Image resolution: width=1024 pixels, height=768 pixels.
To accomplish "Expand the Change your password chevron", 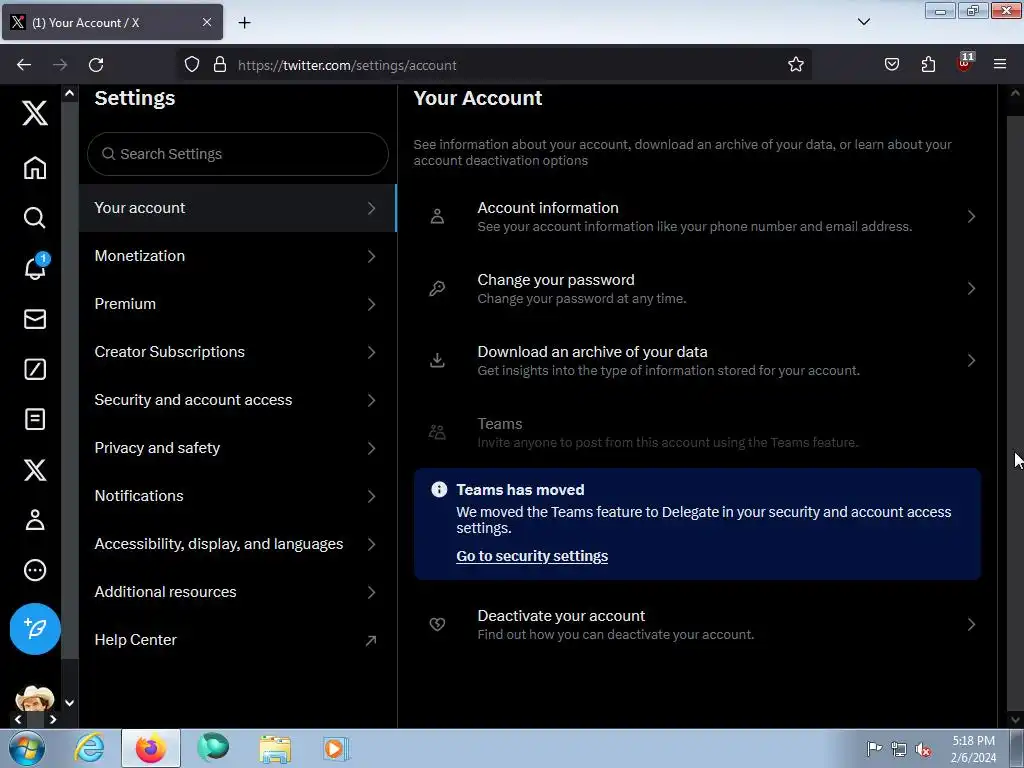I will [x=971, y=289].
